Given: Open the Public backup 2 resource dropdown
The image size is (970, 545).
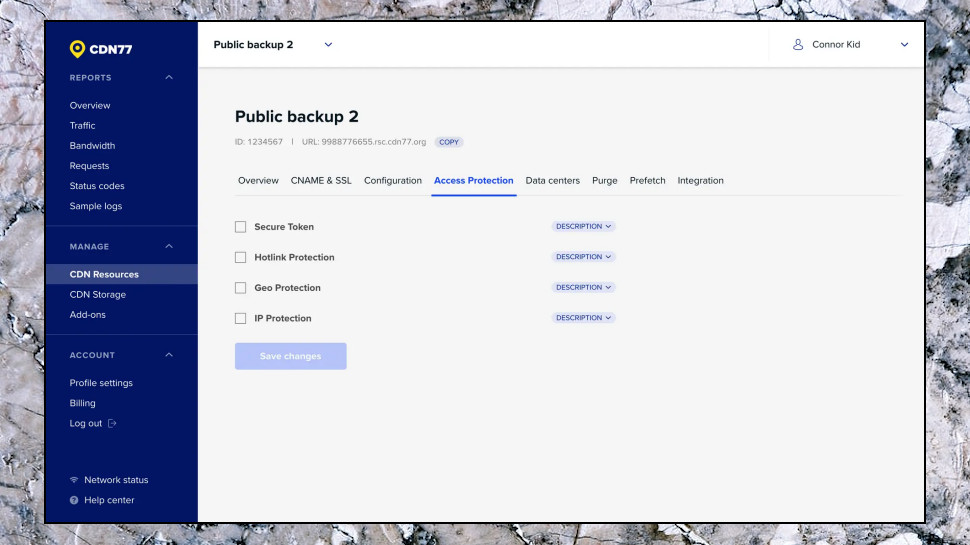Looking at the screenshot, I should pos(328,45).
